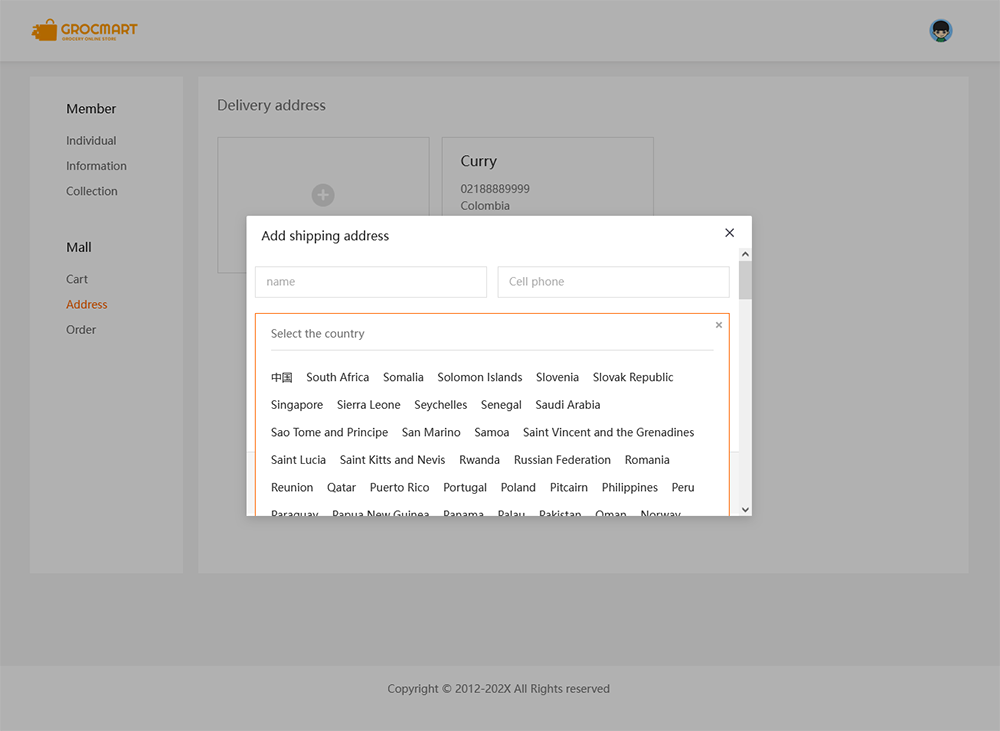Close the Add shipping address dialog
This screenshot has width=1000, height=731.
pyautogui.click(x=729, y=233)
